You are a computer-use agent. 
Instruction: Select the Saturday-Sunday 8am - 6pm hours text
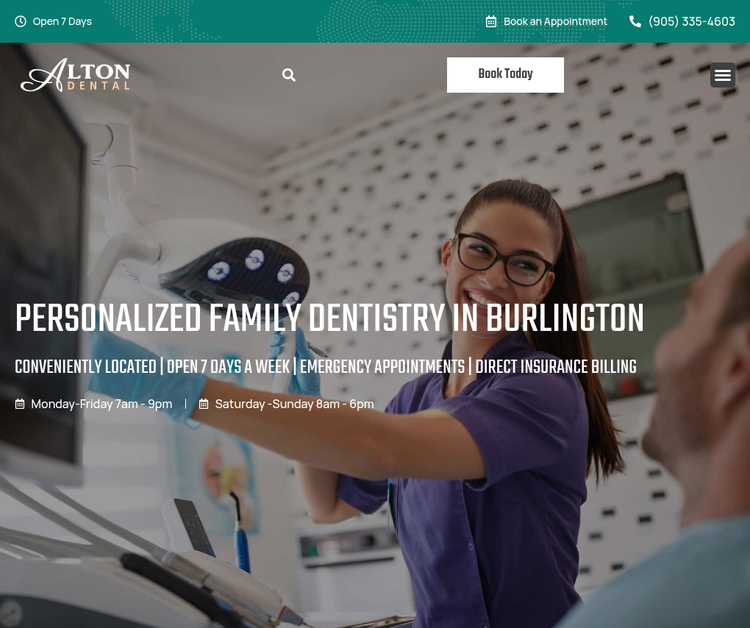(x=294, y=404)
